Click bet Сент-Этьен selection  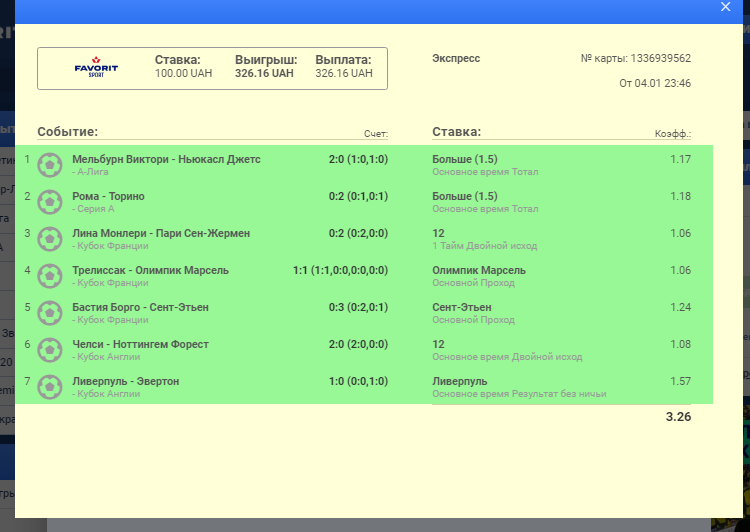pos(462,307)
